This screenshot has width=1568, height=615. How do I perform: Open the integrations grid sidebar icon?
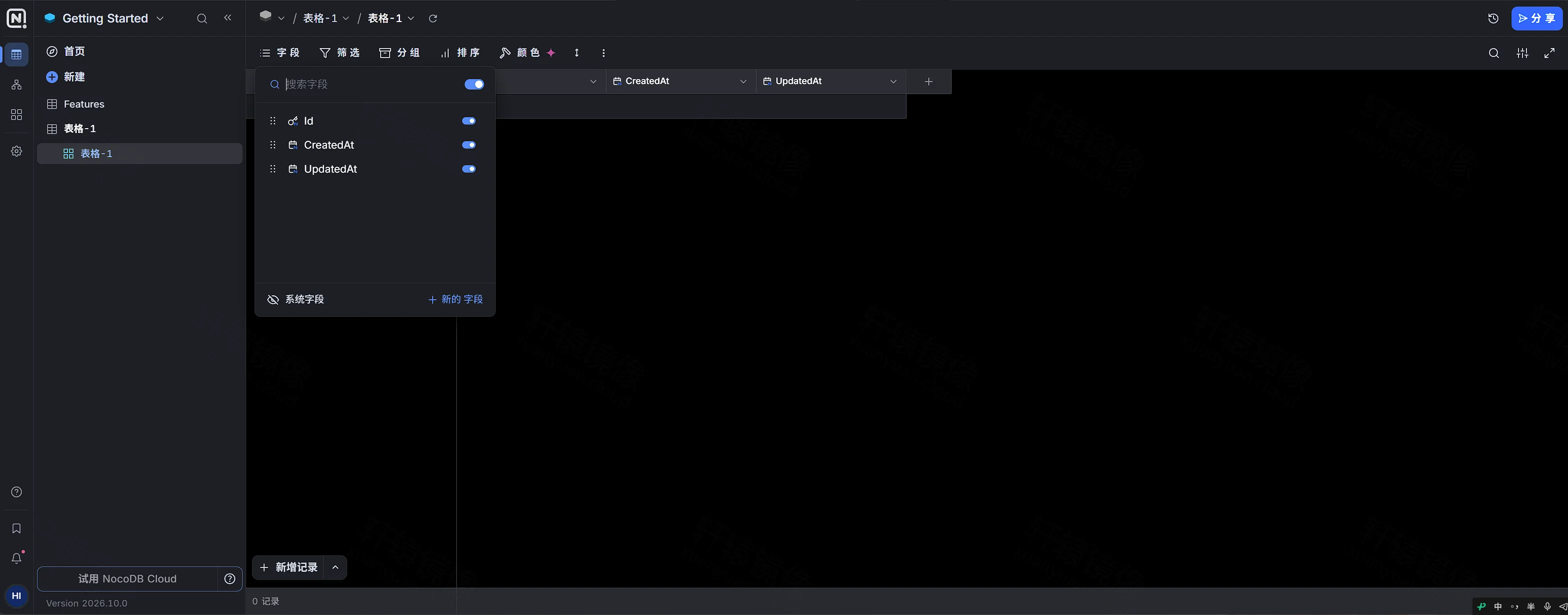click(x=17, y=115)
